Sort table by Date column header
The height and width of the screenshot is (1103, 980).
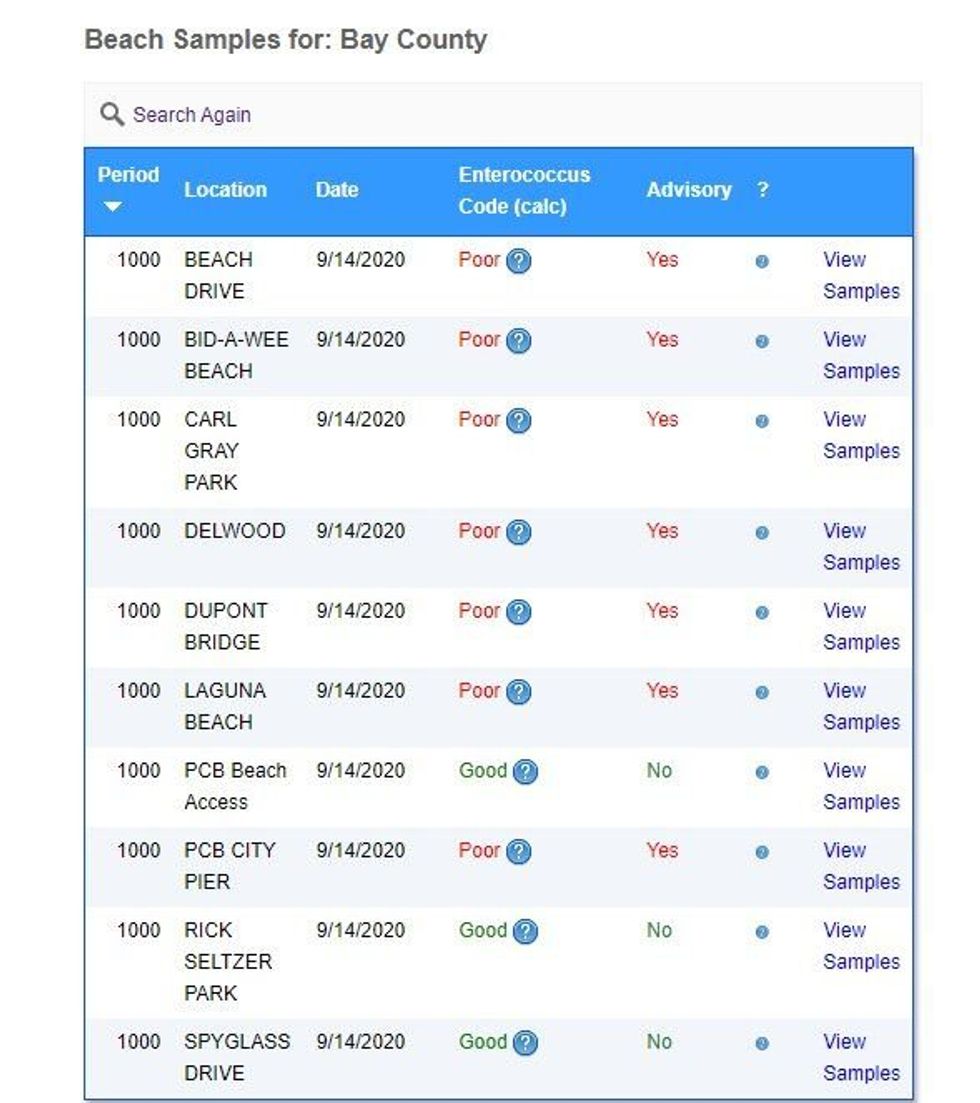click(x=336, y=190)
